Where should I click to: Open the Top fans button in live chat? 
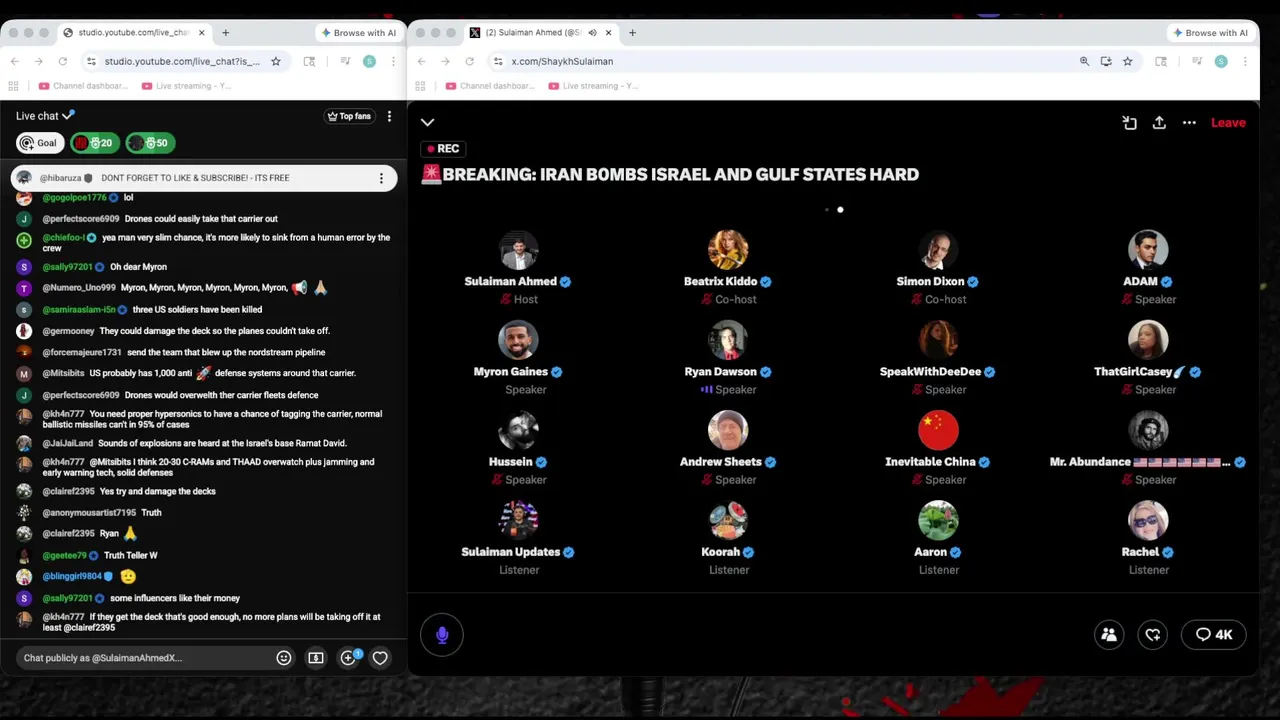click(x=349, y=116)
